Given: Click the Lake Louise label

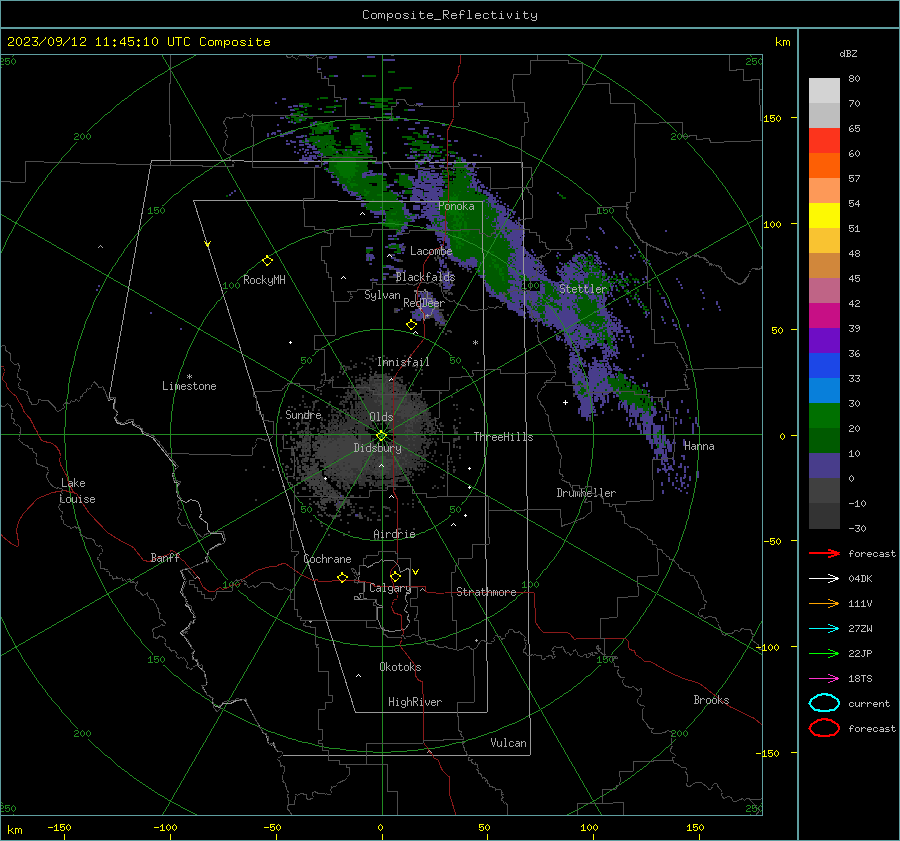Looking at the screenshot, I should tap(77, 491).
